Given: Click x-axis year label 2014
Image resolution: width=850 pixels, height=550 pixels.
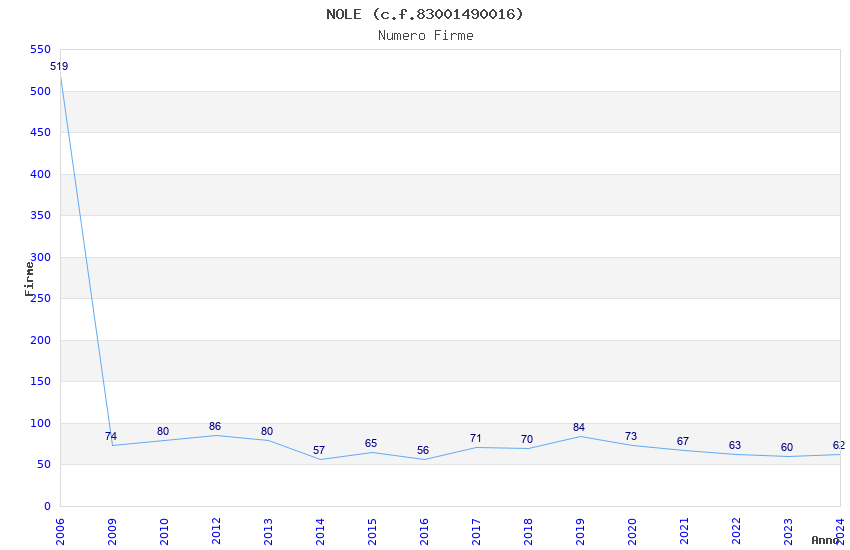Looking at the screenshot, I should tap(320, 532).
